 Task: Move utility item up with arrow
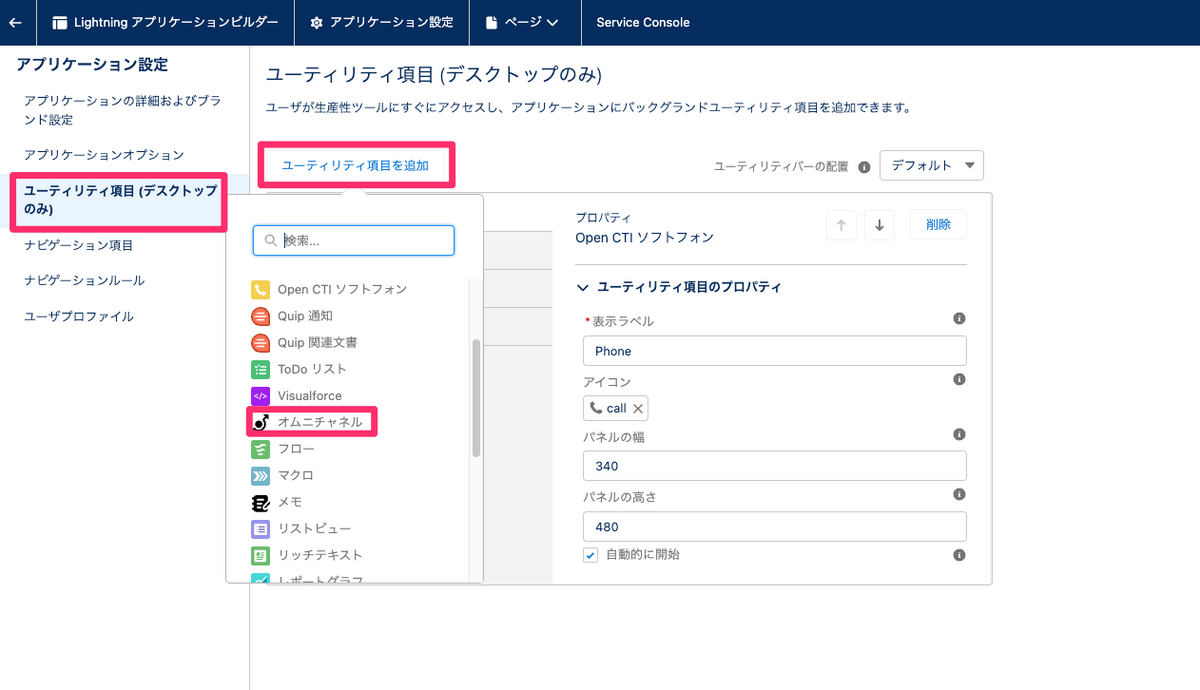[x=841, y=225]
